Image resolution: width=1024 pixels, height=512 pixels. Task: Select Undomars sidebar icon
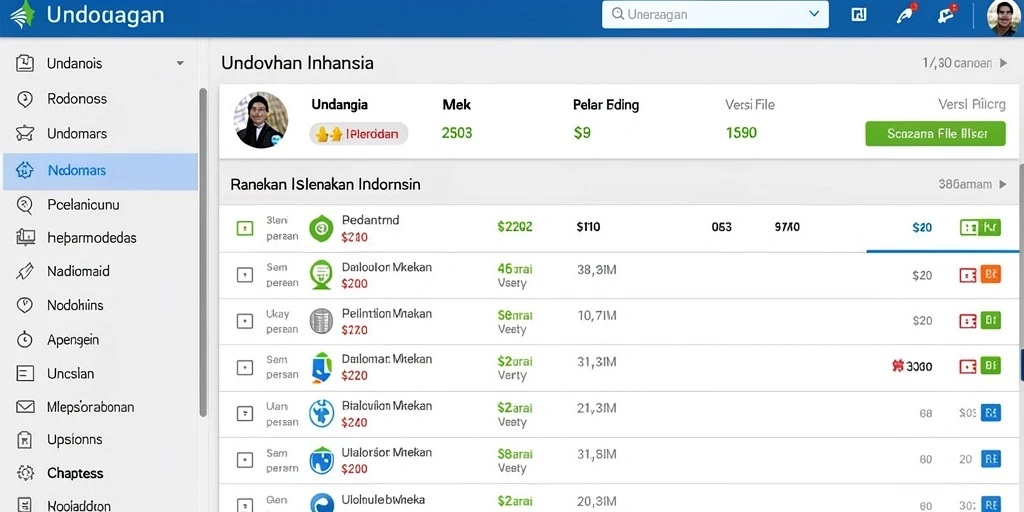24,133
